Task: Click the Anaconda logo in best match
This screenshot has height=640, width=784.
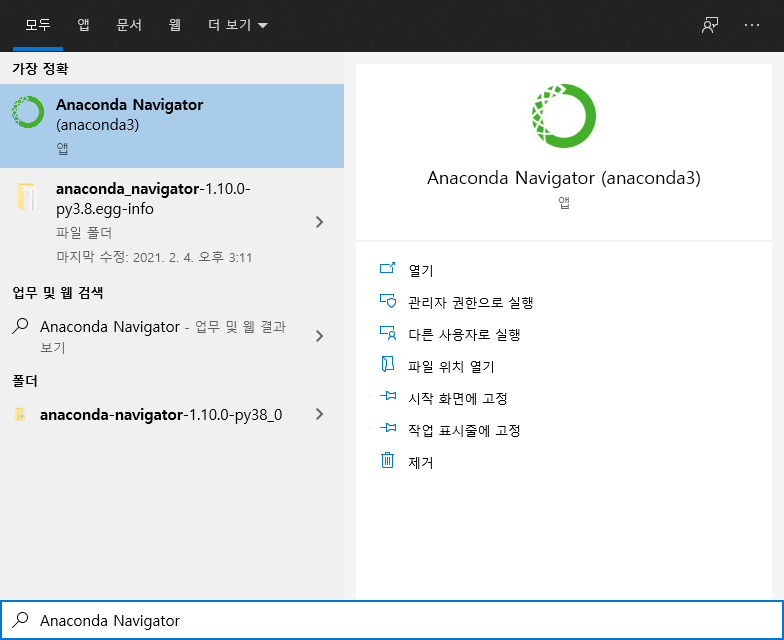Action: coord(28,112)
